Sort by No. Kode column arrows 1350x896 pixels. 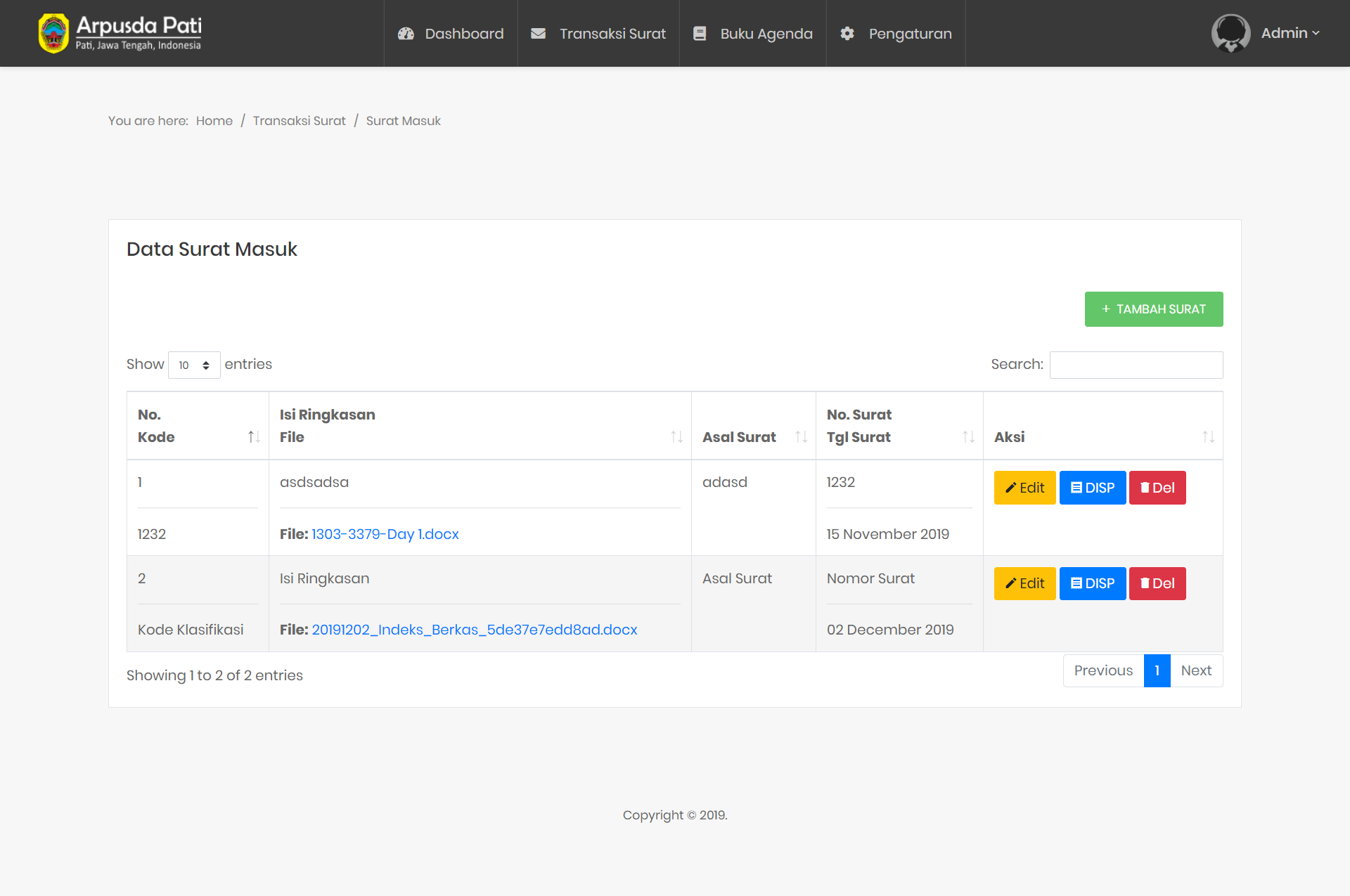[254, 437]
